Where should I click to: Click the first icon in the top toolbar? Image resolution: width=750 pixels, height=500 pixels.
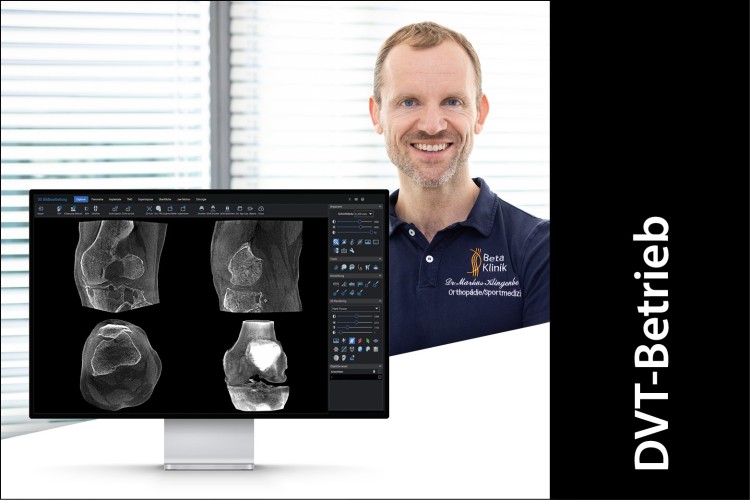click(41, 209)
